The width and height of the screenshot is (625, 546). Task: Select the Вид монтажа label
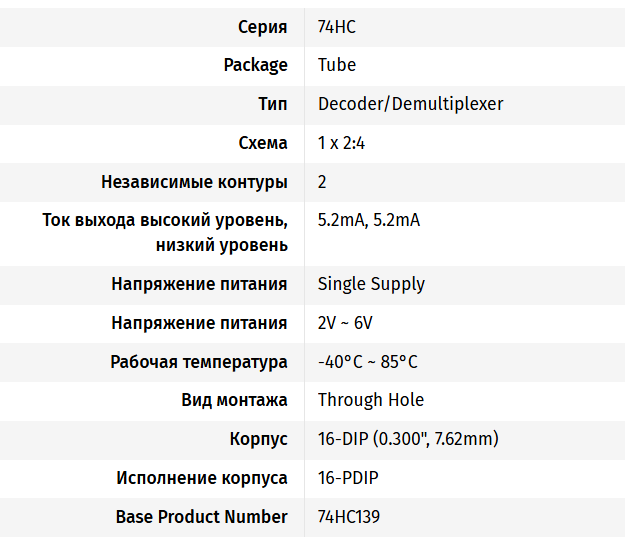point(234,400)
